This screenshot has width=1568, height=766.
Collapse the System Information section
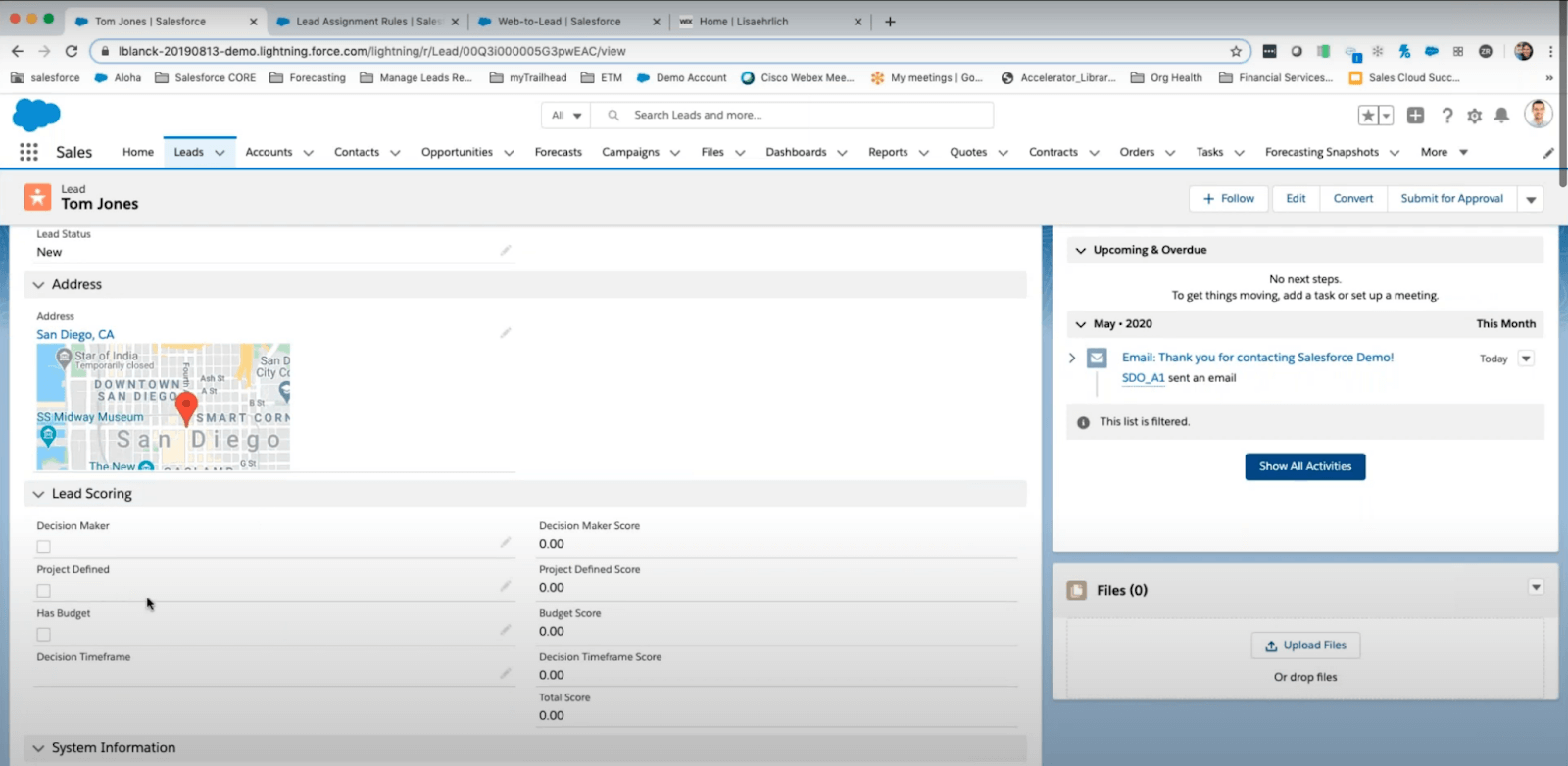coord(39,748)
